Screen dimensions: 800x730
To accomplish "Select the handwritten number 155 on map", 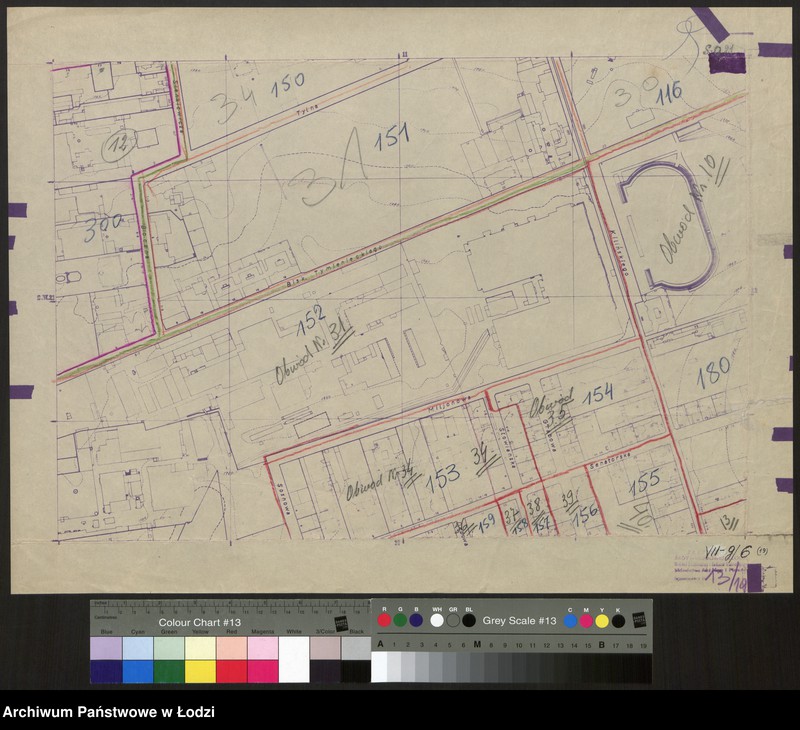I will pyautogui.click(x=644, y=480).
